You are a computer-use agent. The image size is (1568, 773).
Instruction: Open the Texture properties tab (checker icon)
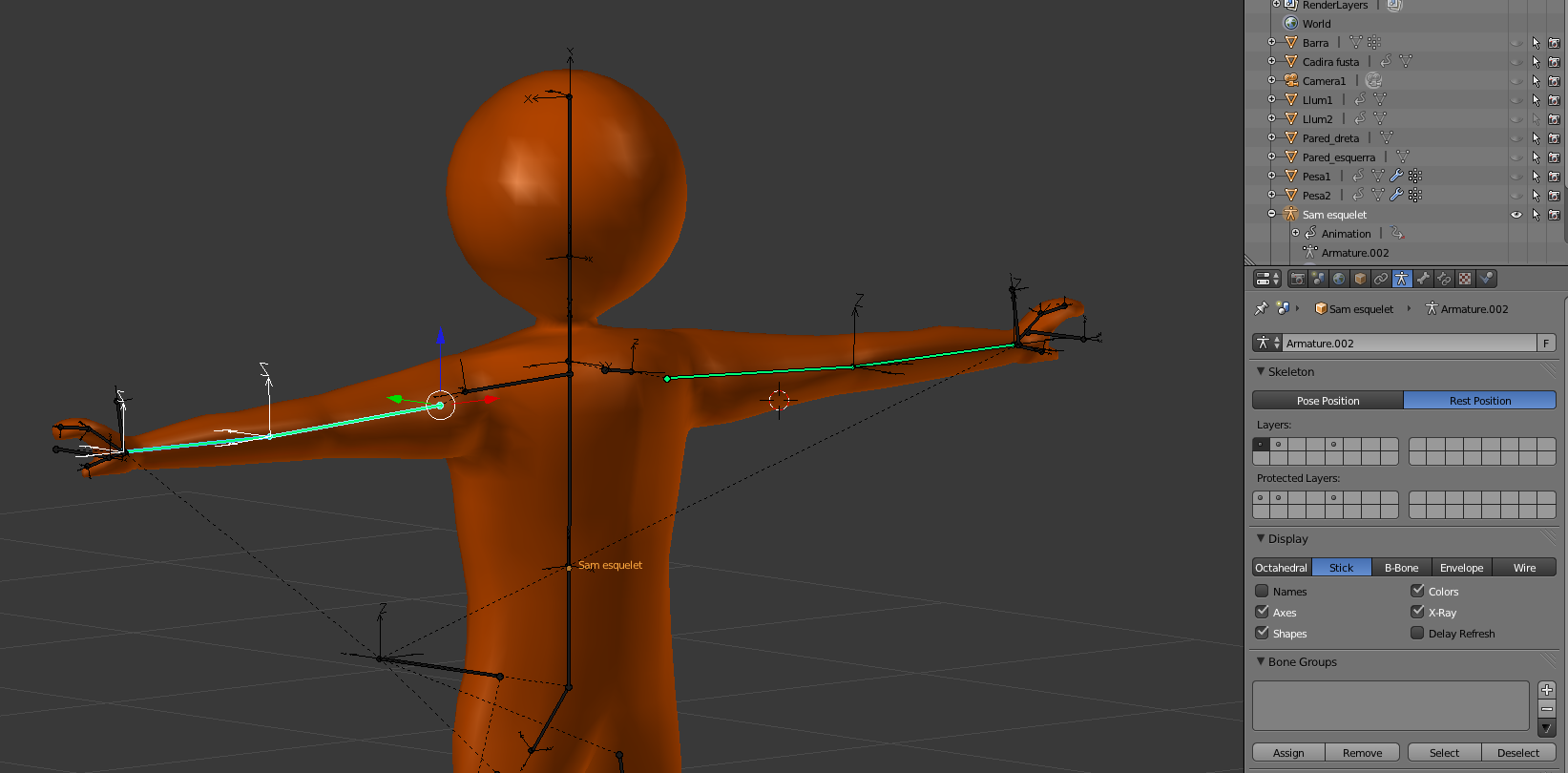pyautogui.click(x=1465, y=279)
